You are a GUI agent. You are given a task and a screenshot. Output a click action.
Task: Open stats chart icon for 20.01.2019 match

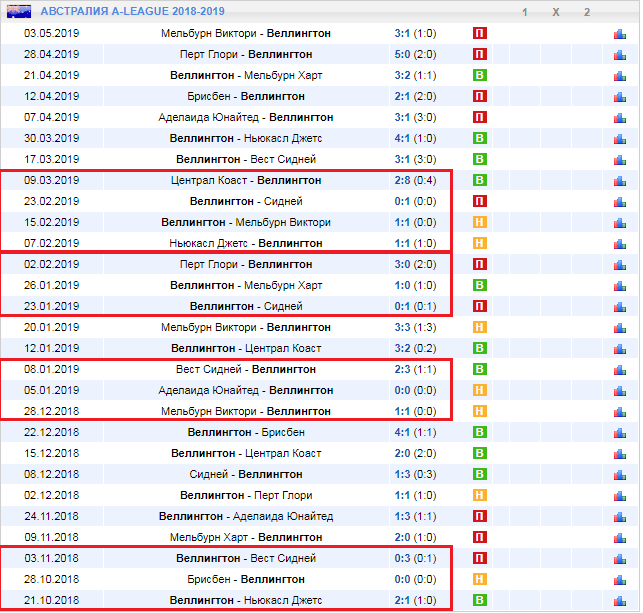pyautogui.click(x=620, y=328)
